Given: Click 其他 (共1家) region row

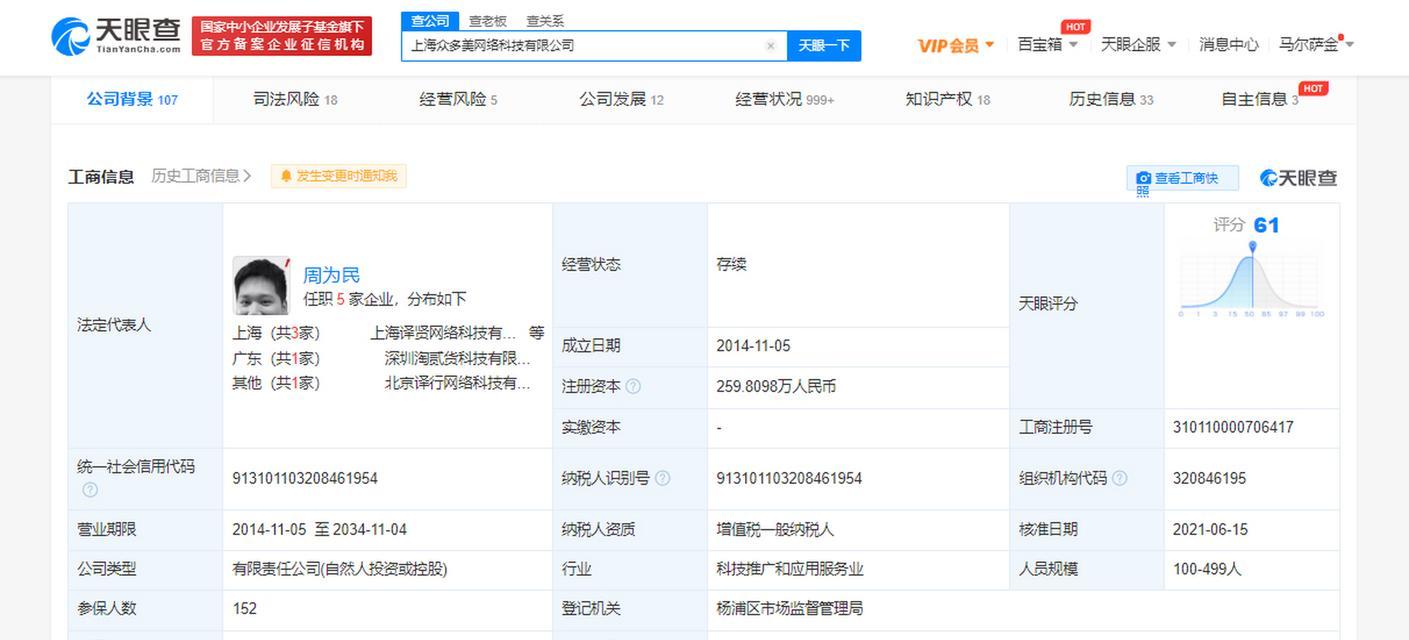Looking at the screenshot, I should 276,383.
